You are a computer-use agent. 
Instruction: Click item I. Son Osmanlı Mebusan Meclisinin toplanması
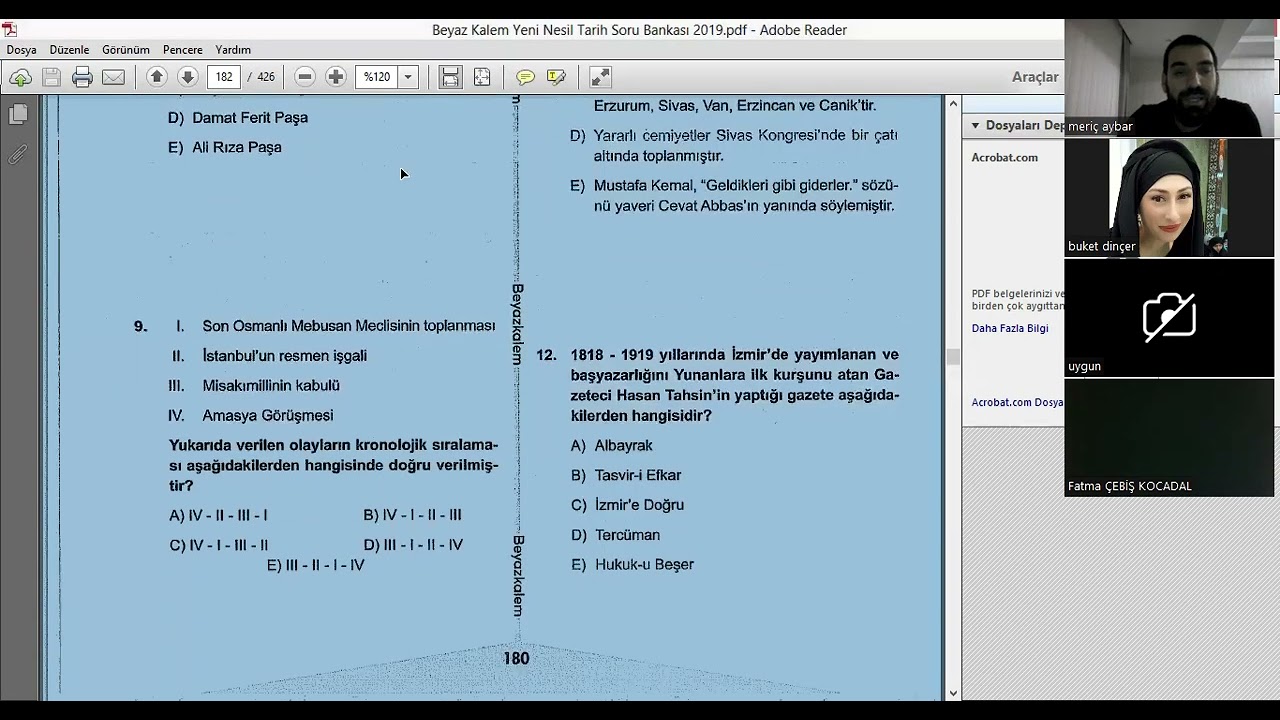pyautogui.click(x=335, y=326)
